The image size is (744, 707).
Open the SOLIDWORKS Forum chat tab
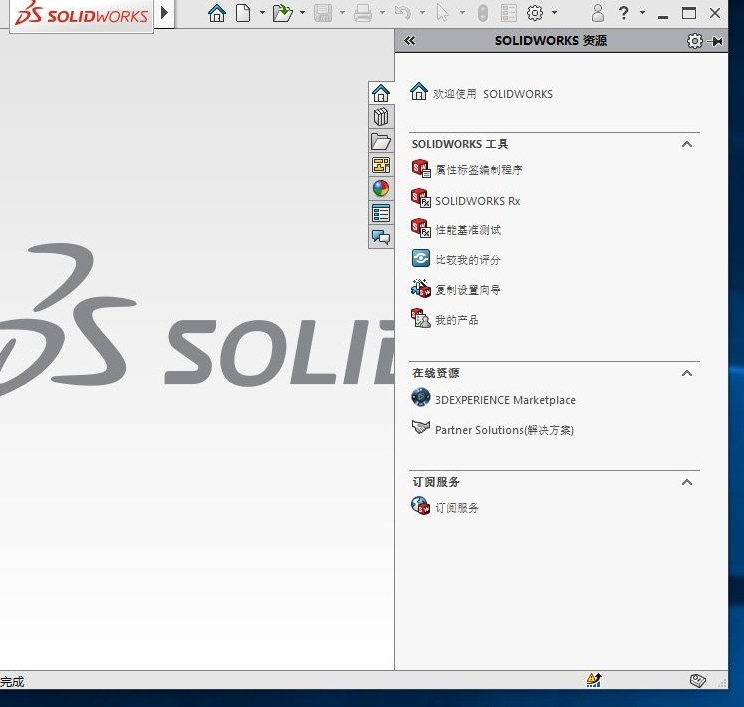pos(380,237)
